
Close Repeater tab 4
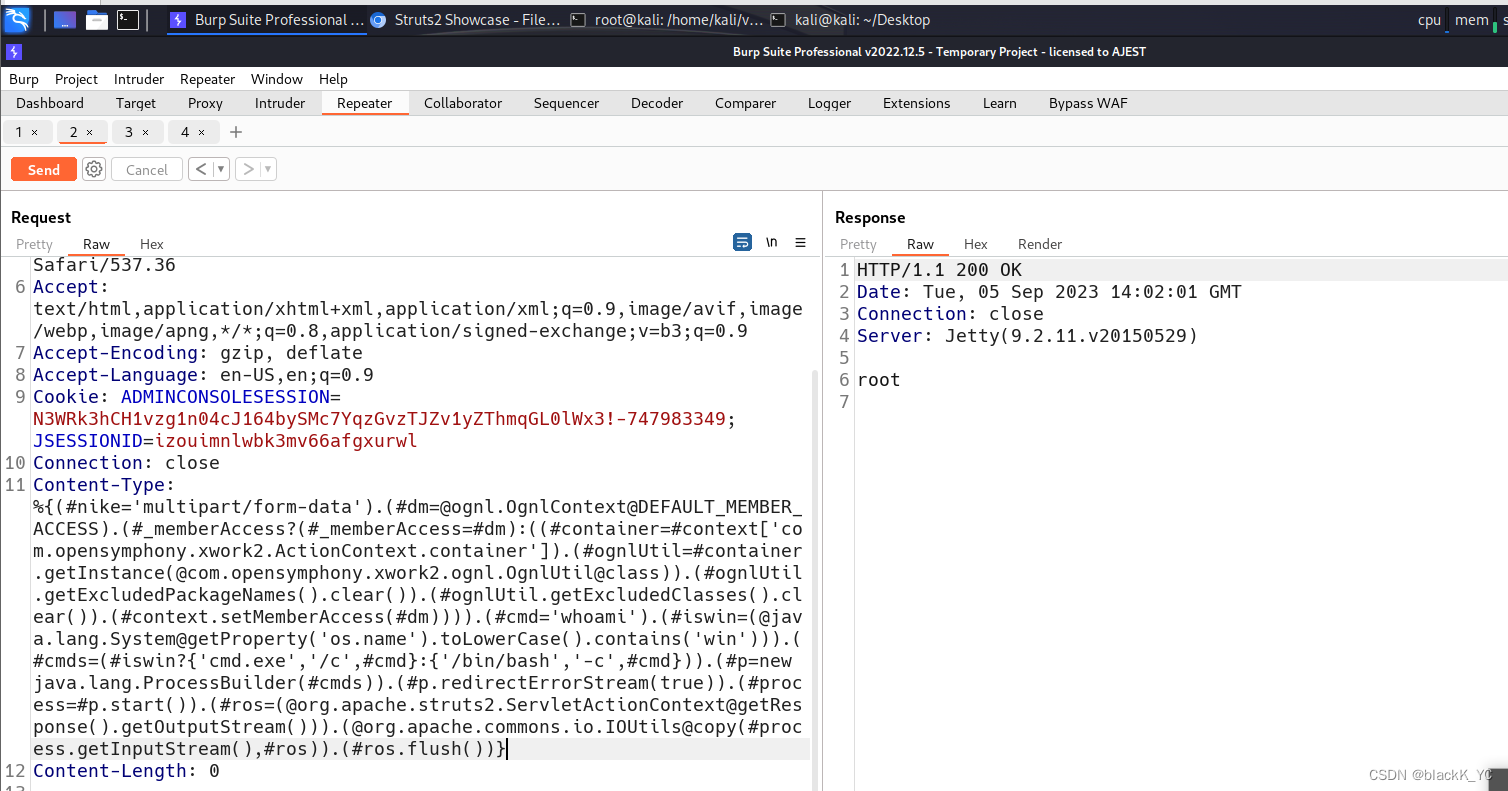201,132
